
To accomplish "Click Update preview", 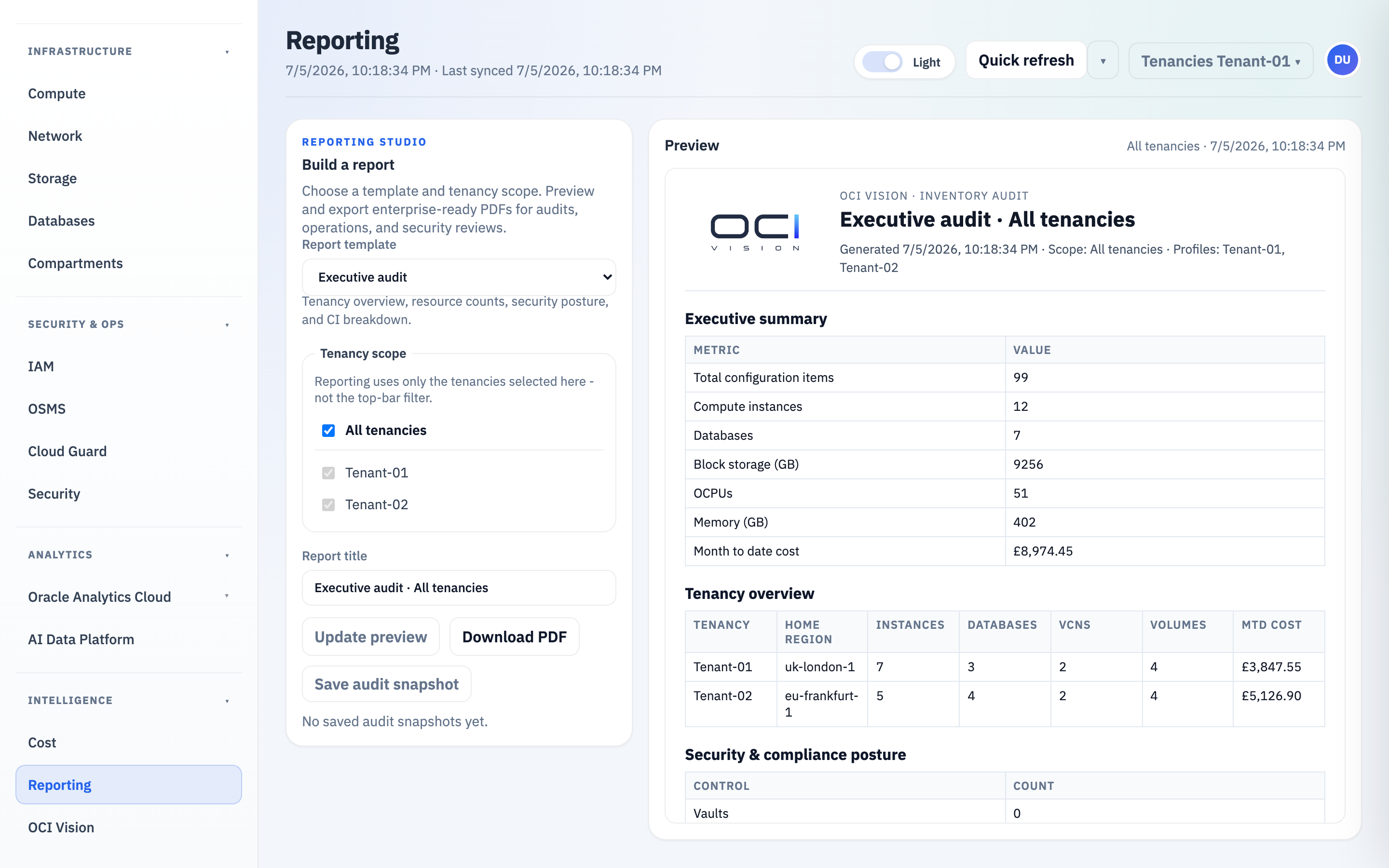I will click(371, 637).
